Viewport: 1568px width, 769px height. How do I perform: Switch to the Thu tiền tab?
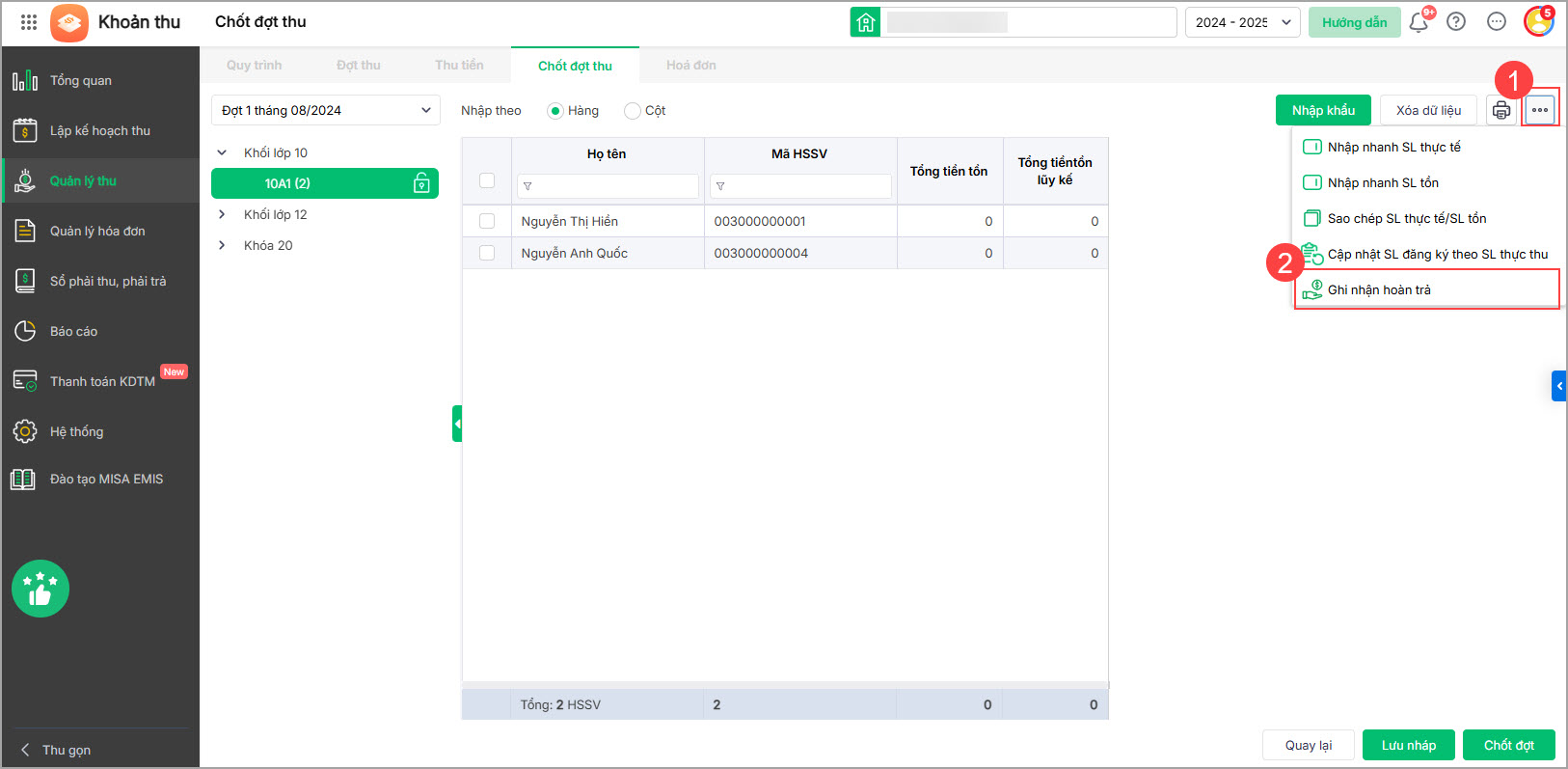point(459,66)
